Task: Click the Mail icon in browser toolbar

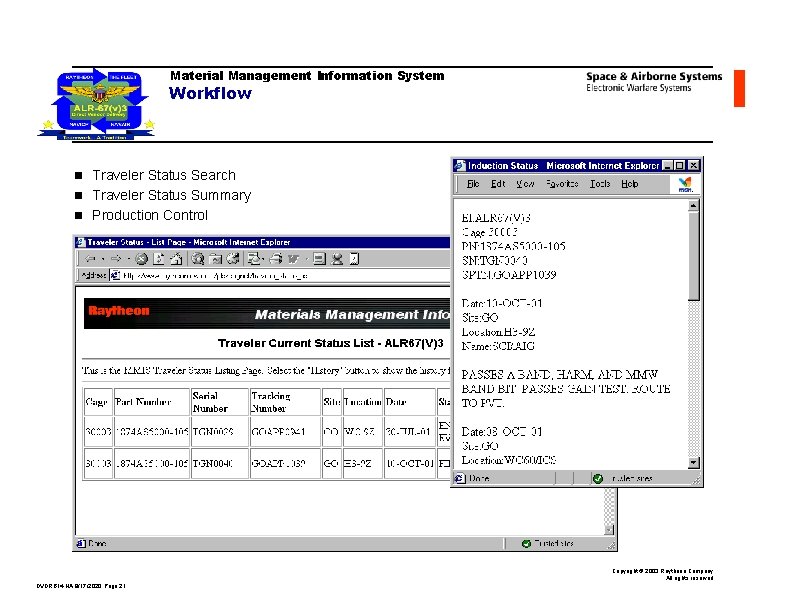Action: [x=255, y=259]
